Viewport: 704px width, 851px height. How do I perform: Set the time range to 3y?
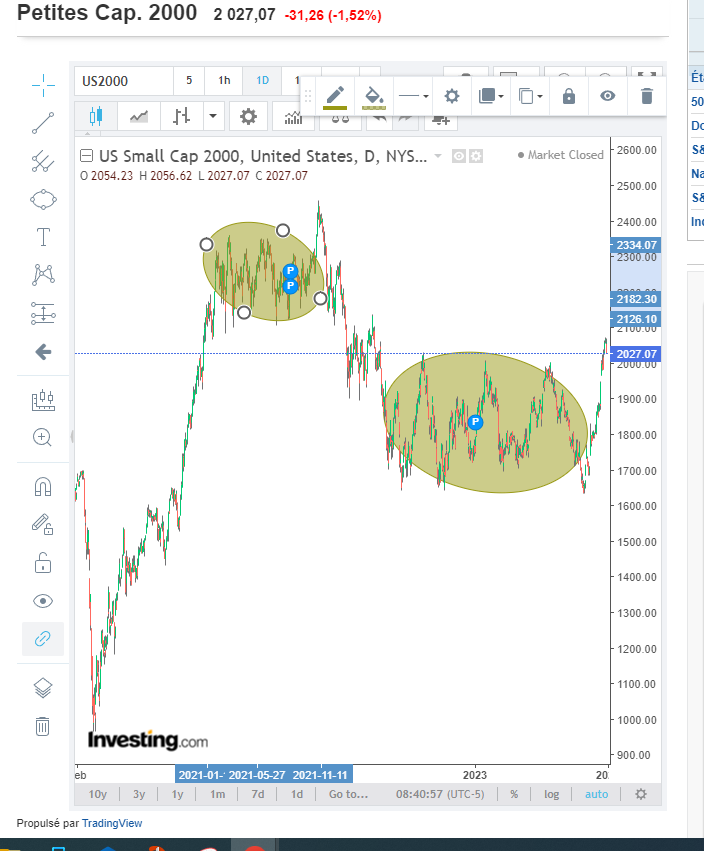click(139, 794)
